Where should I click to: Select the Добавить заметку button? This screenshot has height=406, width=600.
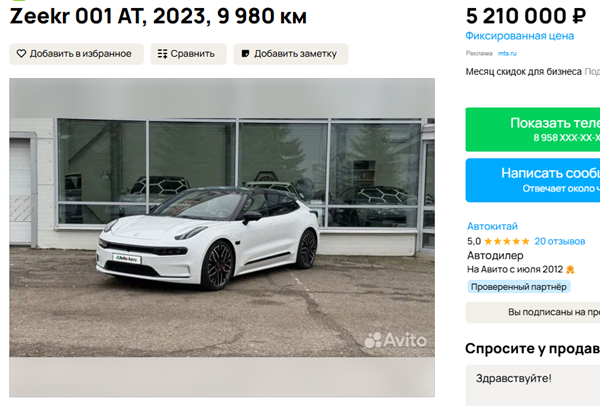click(291, 54)
